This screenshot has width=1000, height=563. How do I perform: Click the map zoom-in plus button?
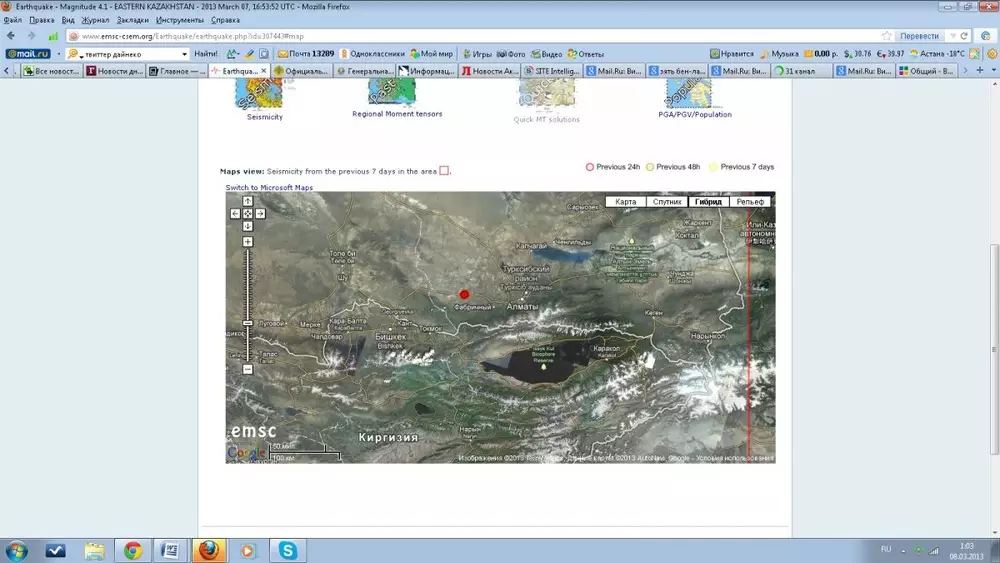[x=248, y=241]
